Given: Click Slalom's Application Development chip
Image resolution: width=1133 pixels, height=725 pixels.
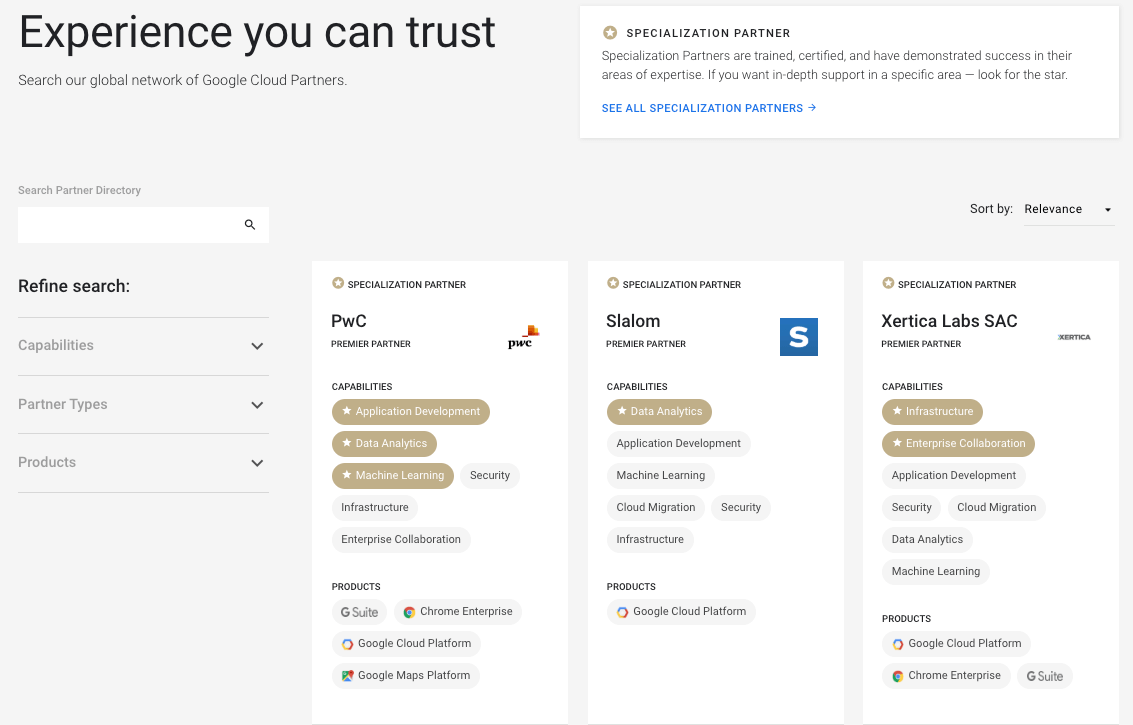Looking at the screenshot, I should point(678,444).
